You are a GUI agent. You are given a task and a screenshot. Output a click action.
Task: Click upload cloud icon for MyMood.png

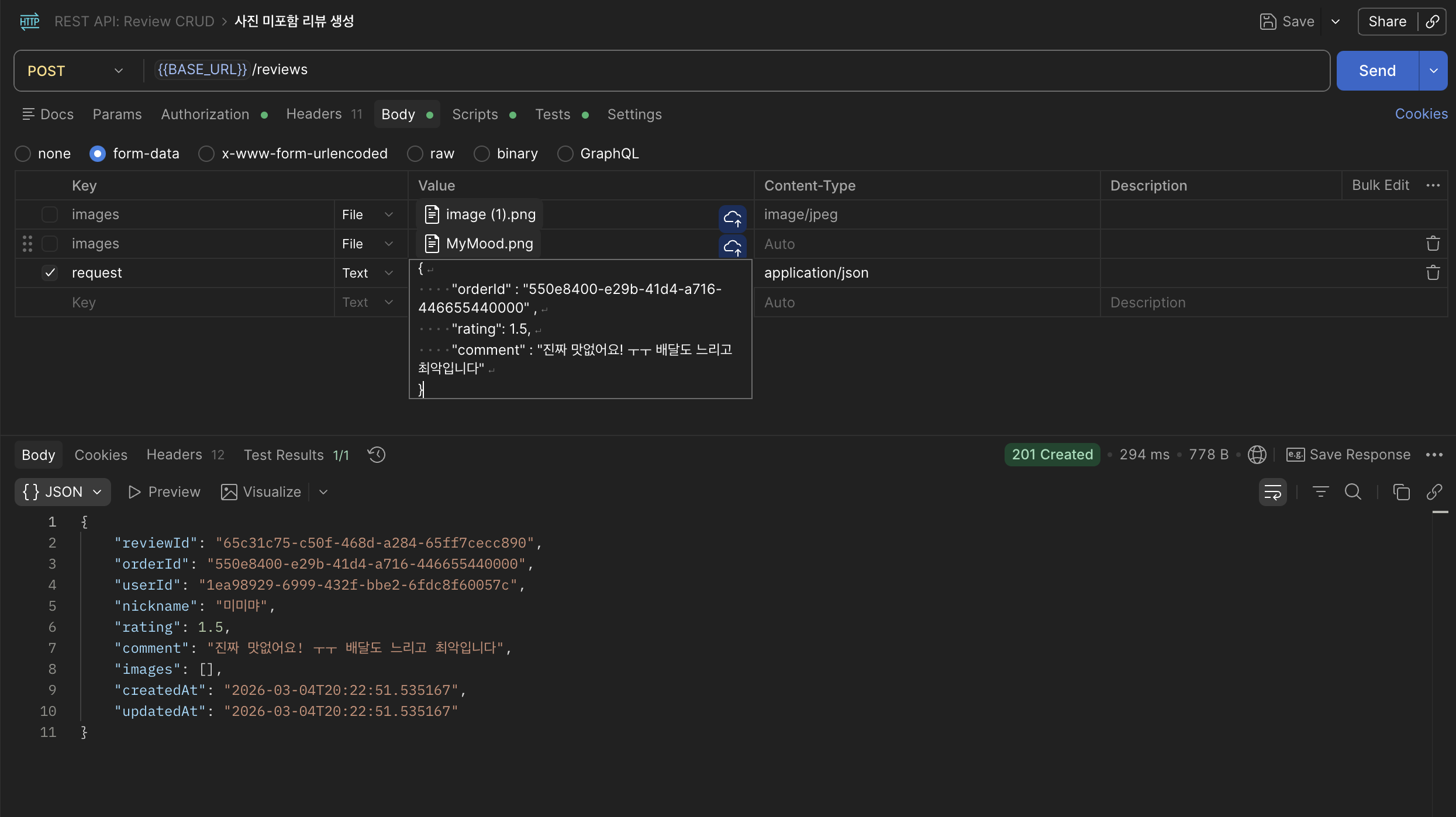pyautogui.click(x=732, y=247)
